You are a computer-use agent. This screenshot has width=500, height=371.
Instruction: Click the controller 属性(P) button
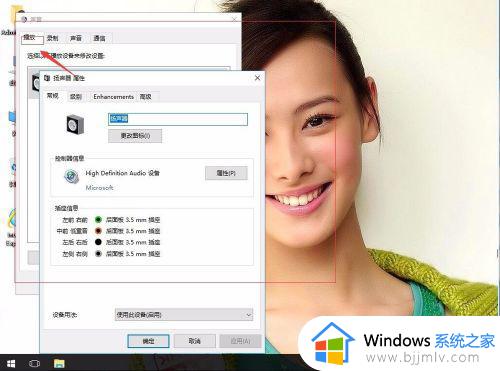(226, 173)
